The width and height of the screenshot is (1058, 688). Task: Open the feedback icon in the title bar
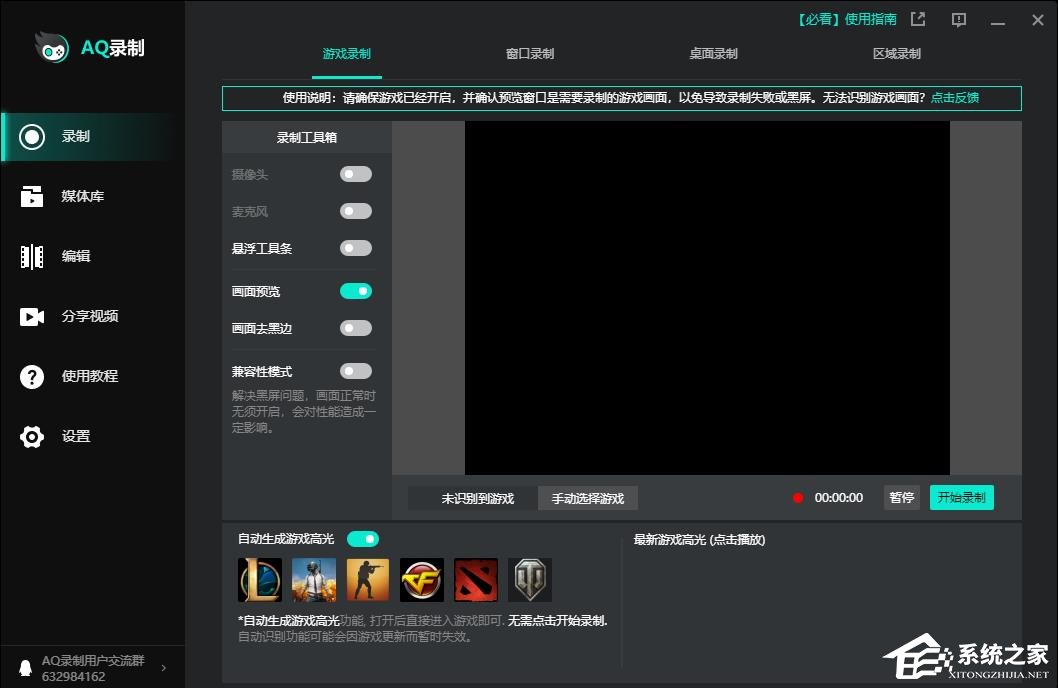pyautogui.click(x=958, y=19)
